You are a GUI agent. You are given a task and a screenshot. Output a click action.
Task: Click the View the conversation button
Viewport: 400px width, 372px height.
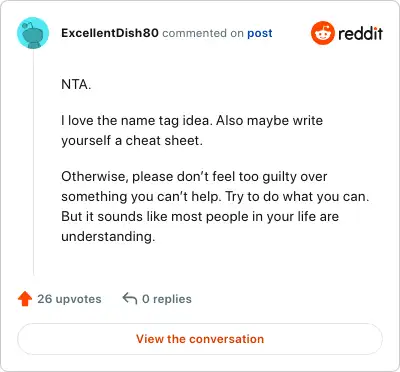pos(200,339)
